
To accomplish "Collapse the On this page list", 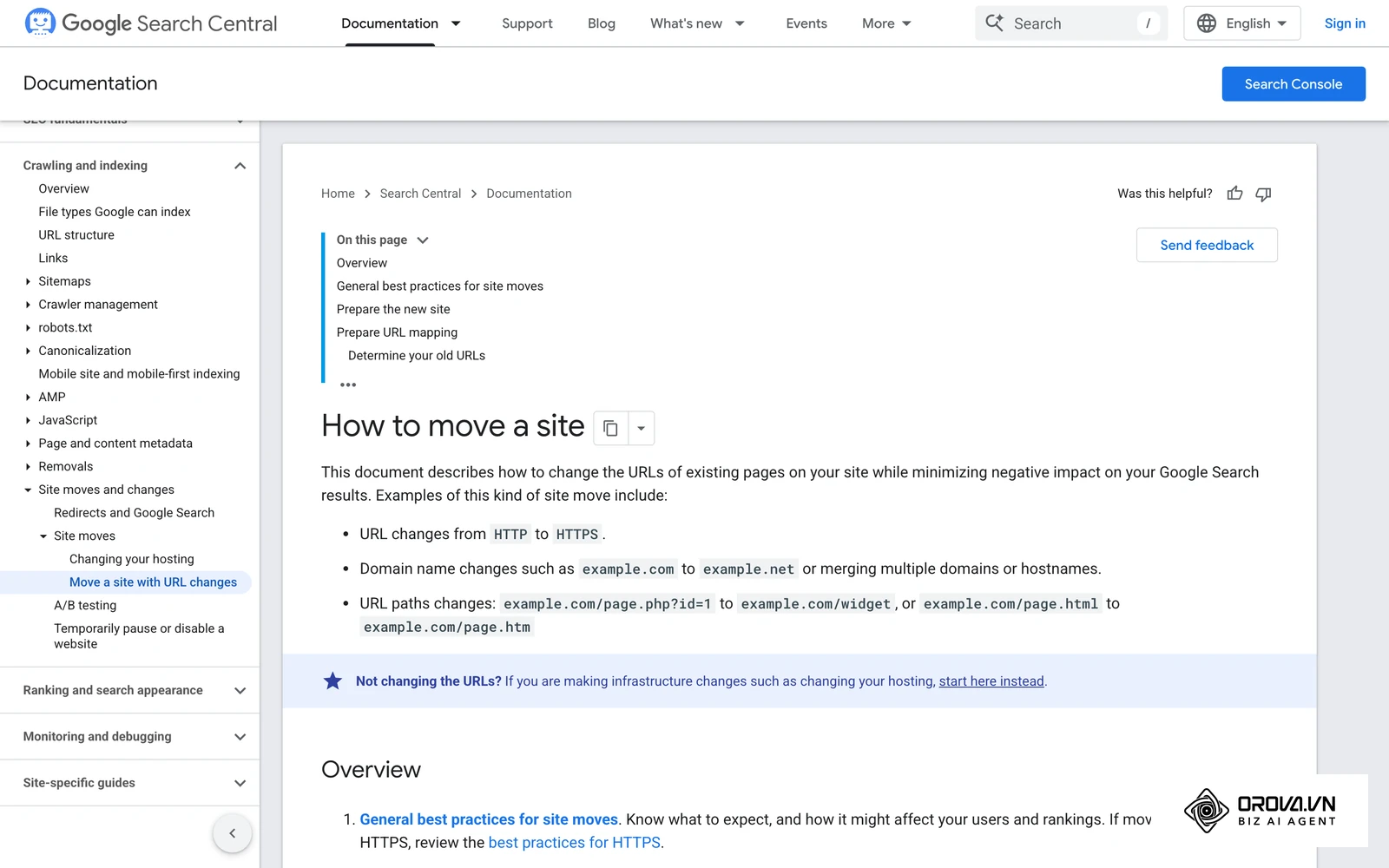I will coord(423,240).
